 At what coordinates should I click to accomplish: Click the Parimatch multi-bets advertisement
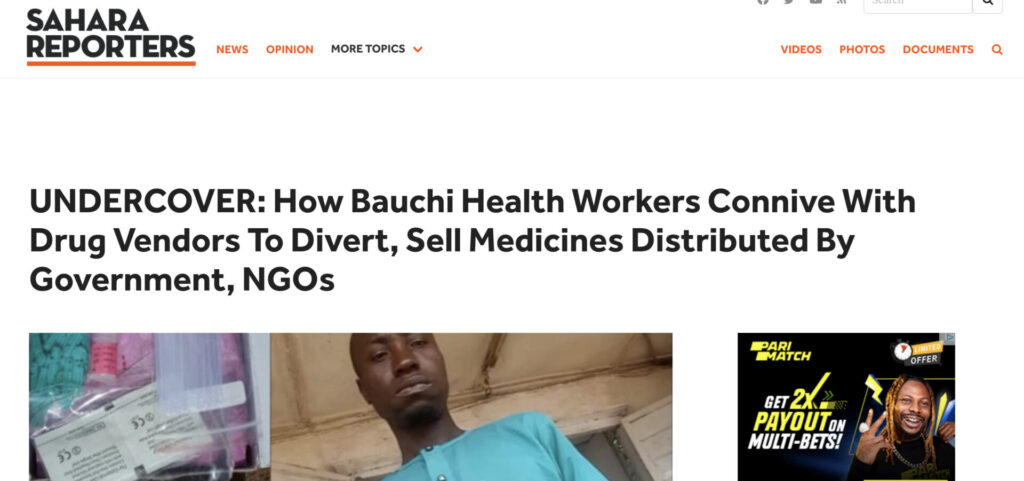[x=846, y=407]
